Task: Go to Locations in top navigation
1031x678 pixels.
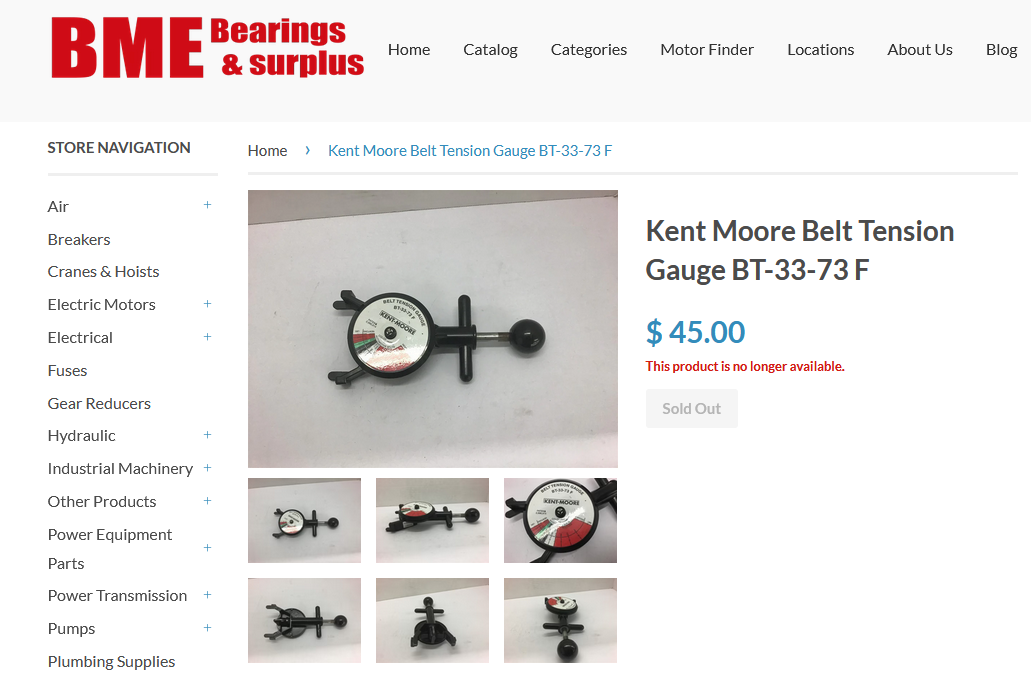Action: click(x=821, y=50)
